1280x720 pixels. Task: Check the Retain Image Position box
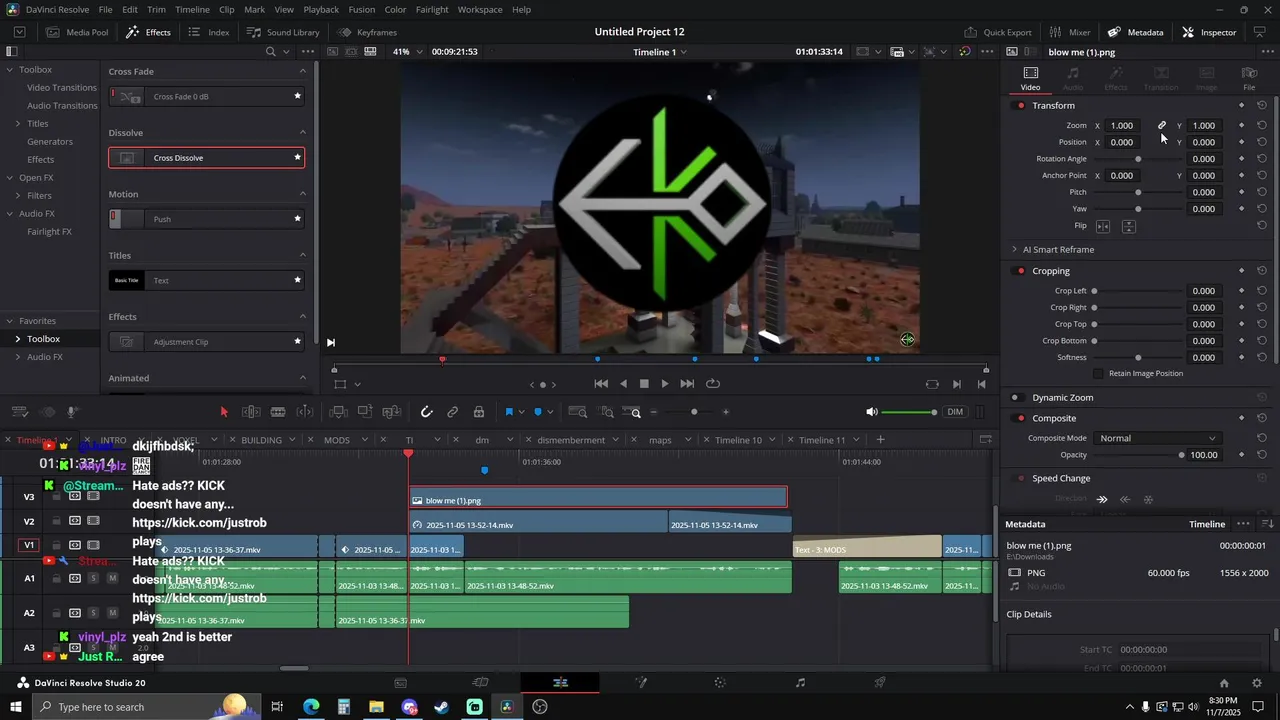click(1098, 374)
